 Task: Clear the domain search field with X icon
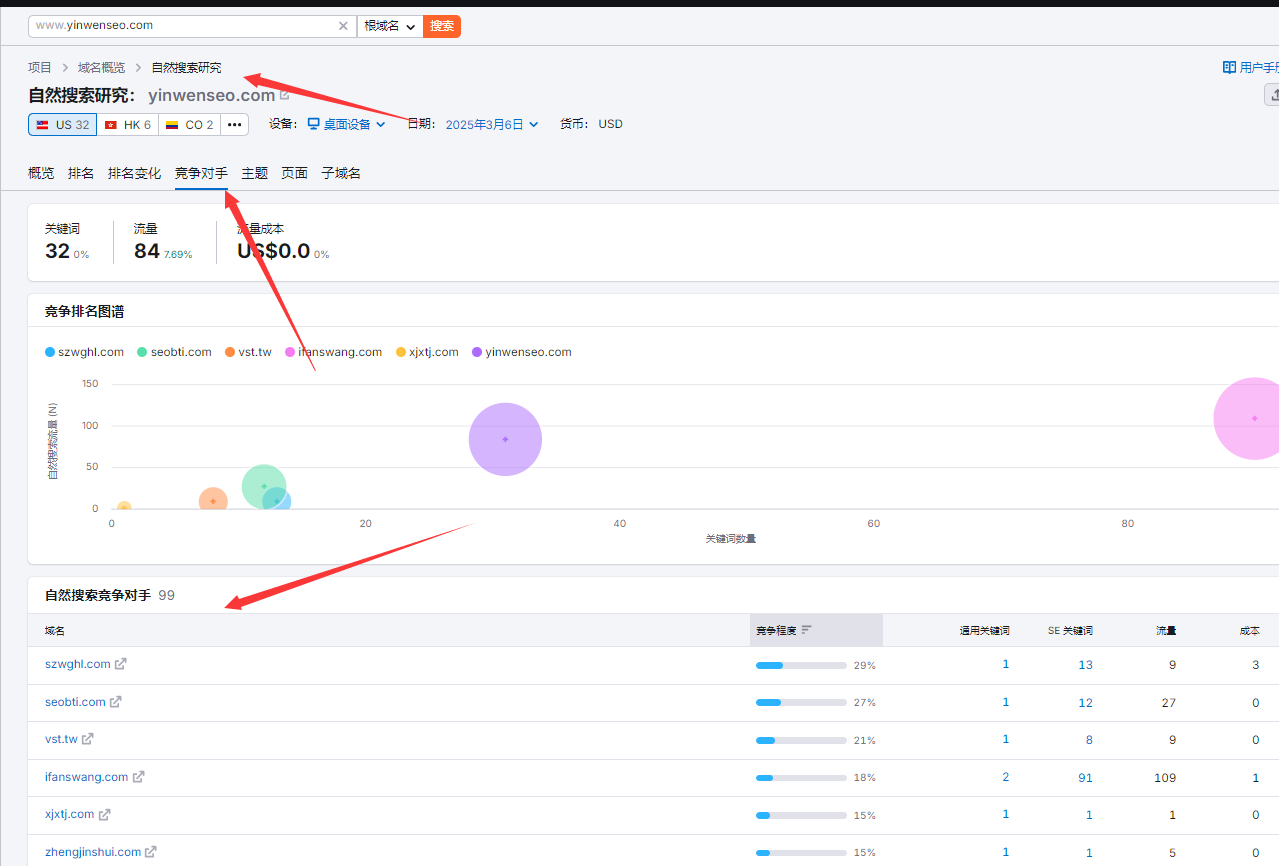point(343,26)
